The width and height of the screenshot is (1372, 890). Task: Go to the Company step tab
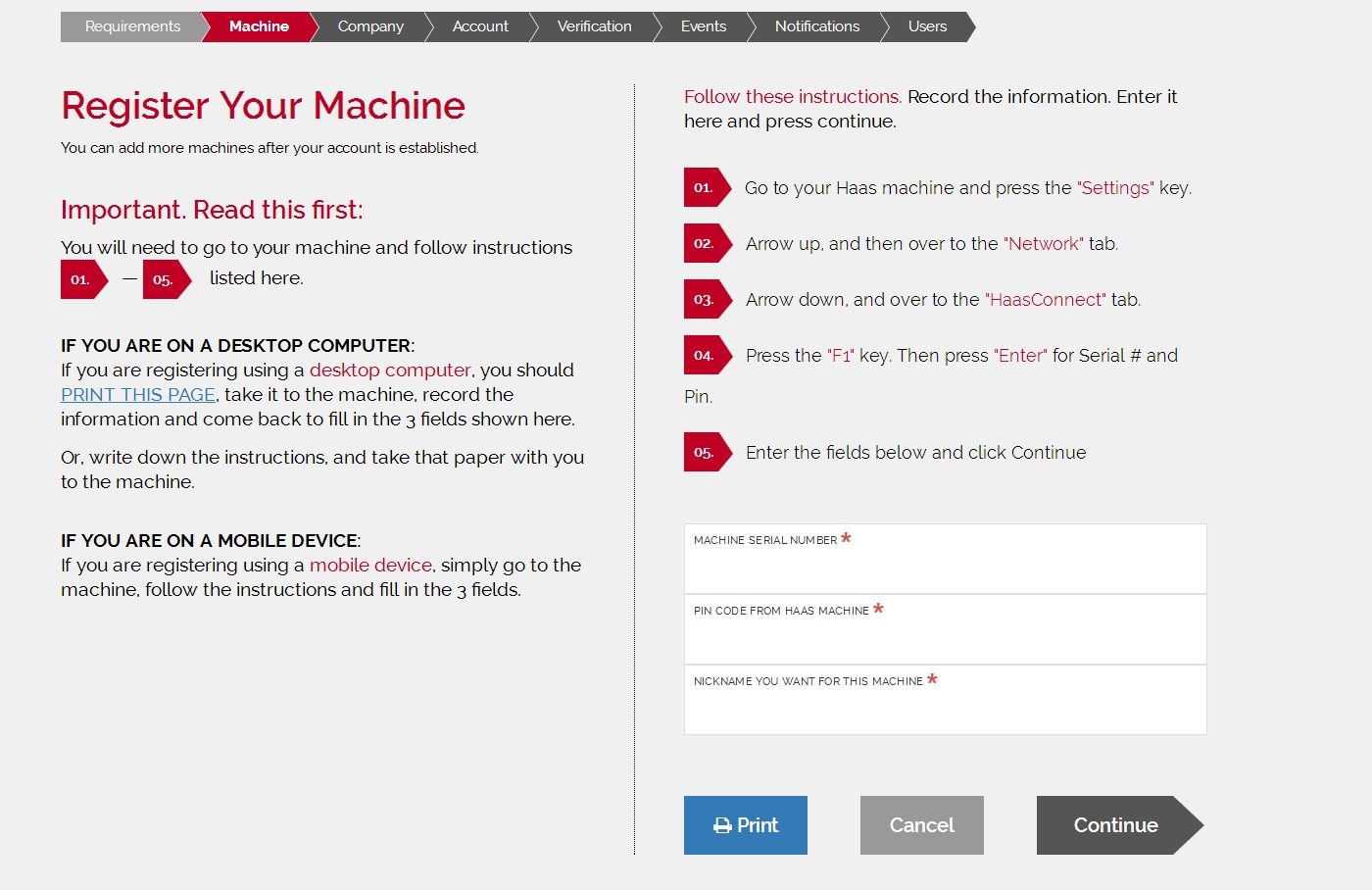click(370, 26)
